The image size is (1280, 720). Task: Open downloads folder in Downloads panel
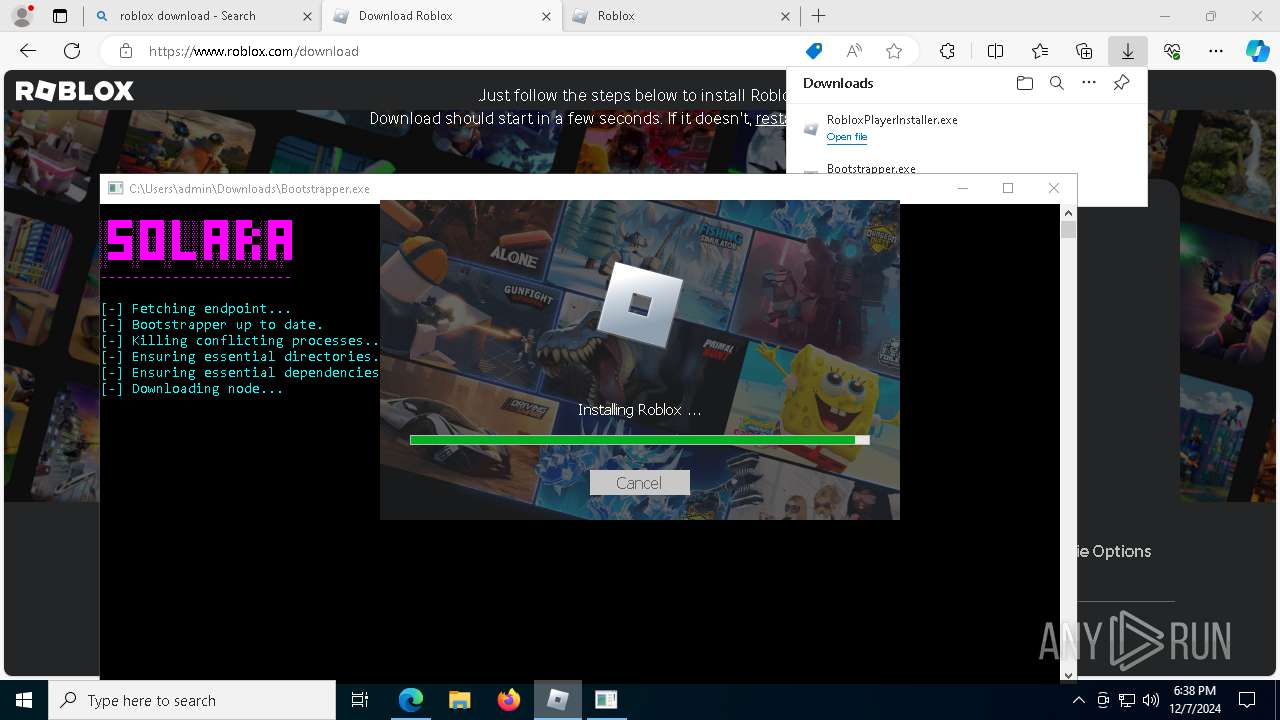tap(1024, 83)
